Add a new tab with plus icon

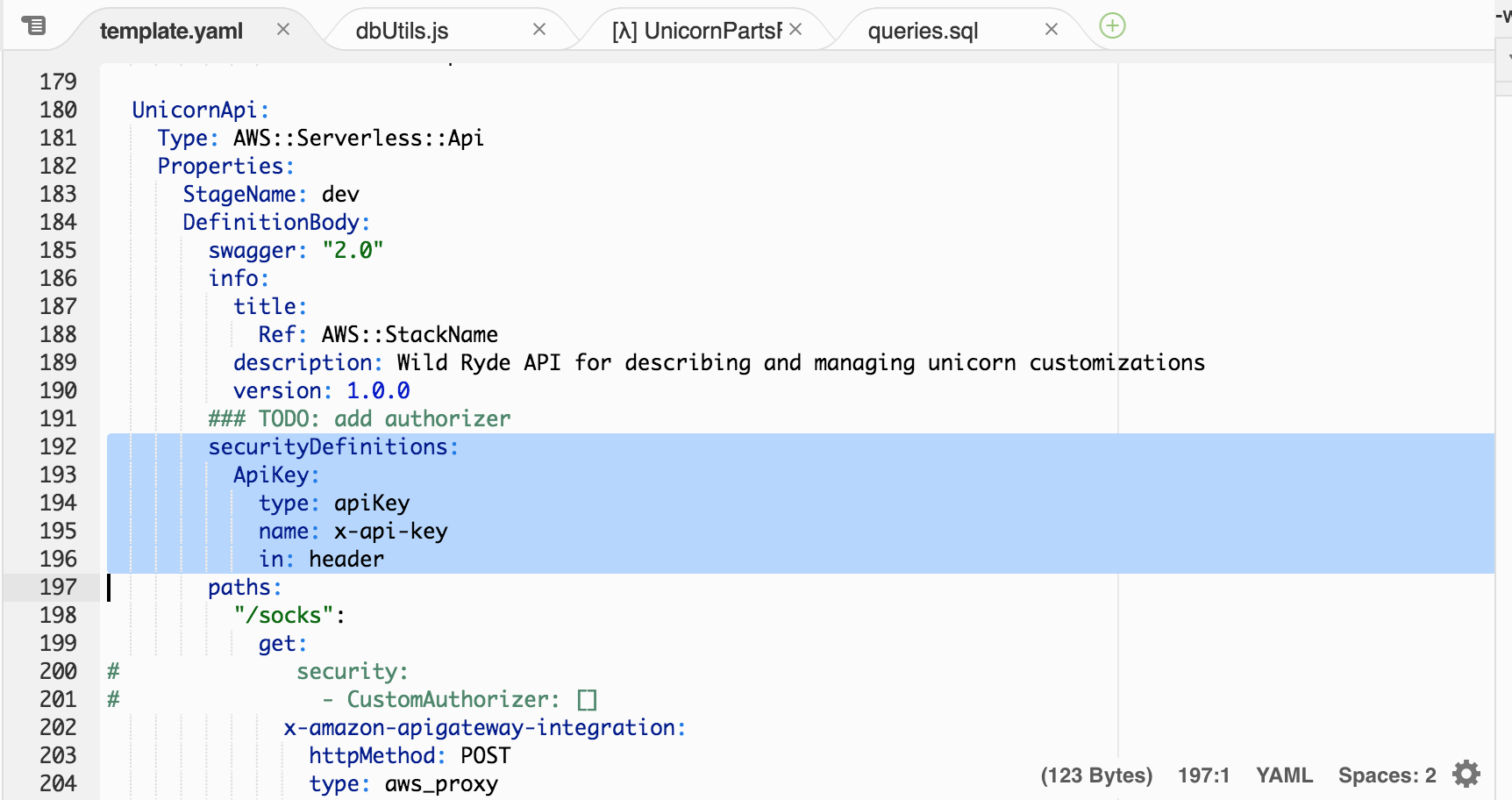click(1112, 25)
